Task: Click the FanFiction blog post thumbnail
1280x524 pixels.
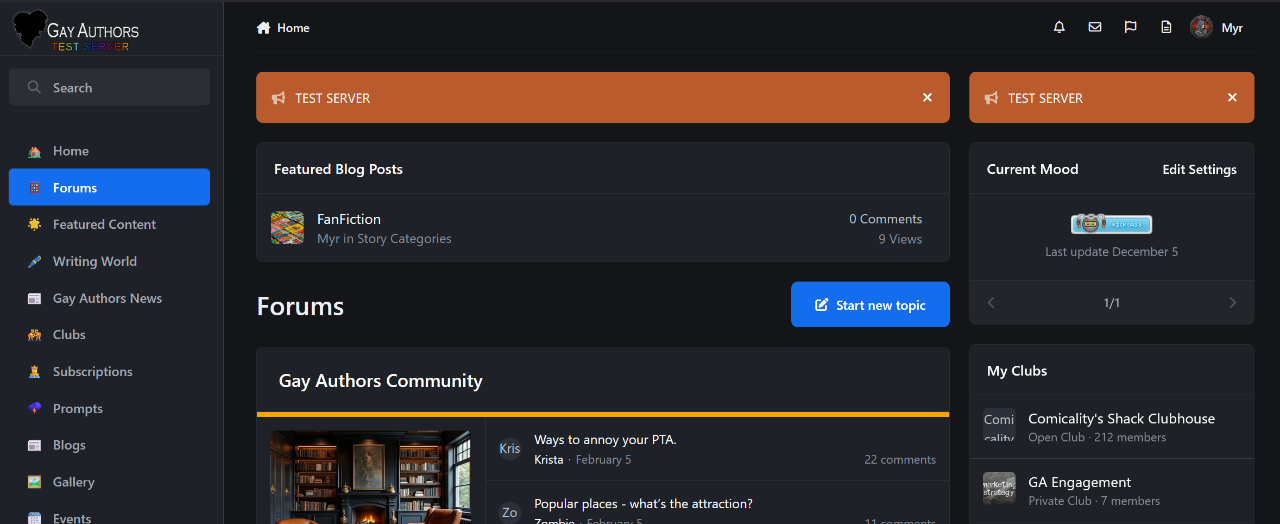Action: [287, 228]
